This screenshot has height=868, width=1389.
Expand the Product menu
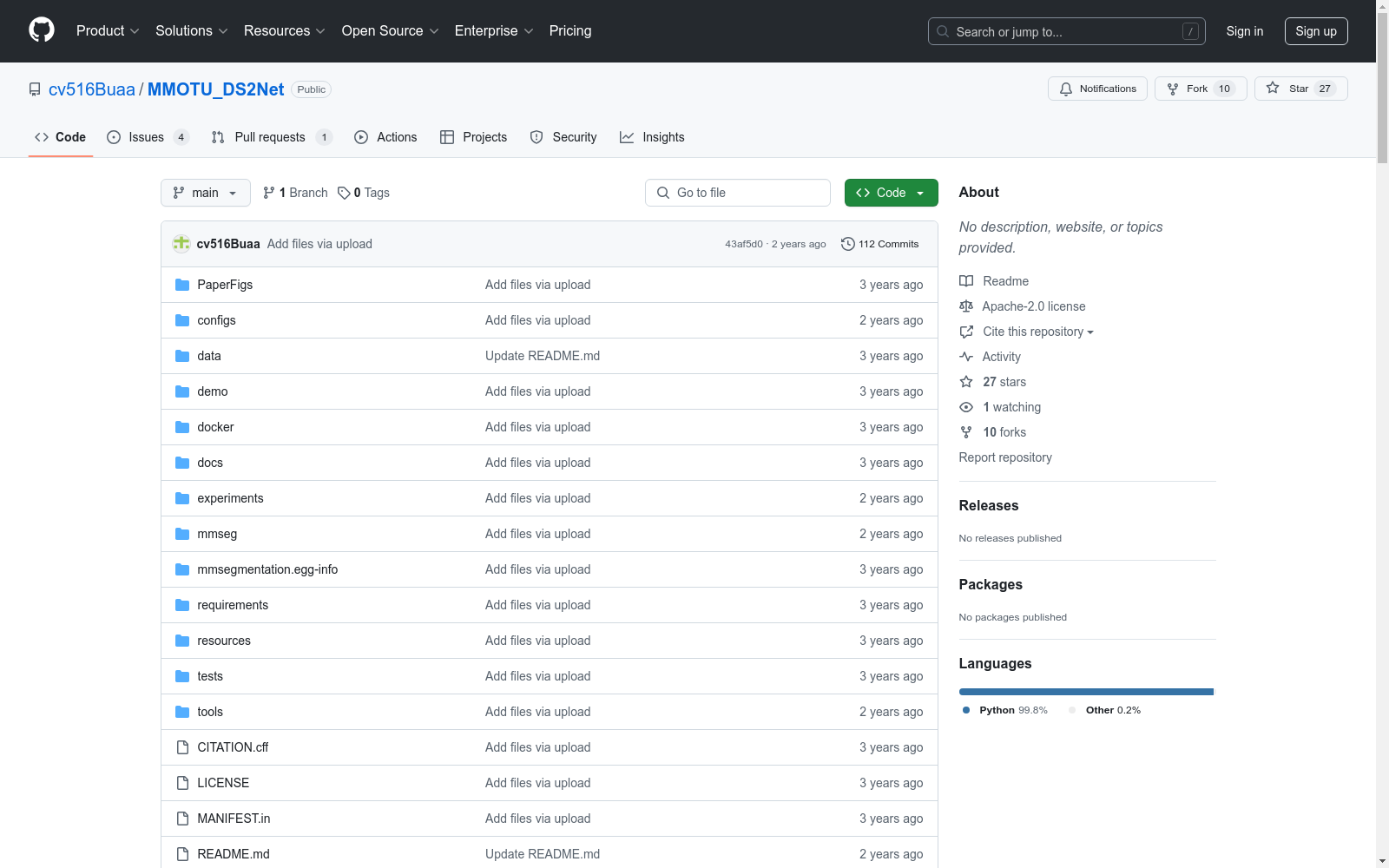click(108, 30)
